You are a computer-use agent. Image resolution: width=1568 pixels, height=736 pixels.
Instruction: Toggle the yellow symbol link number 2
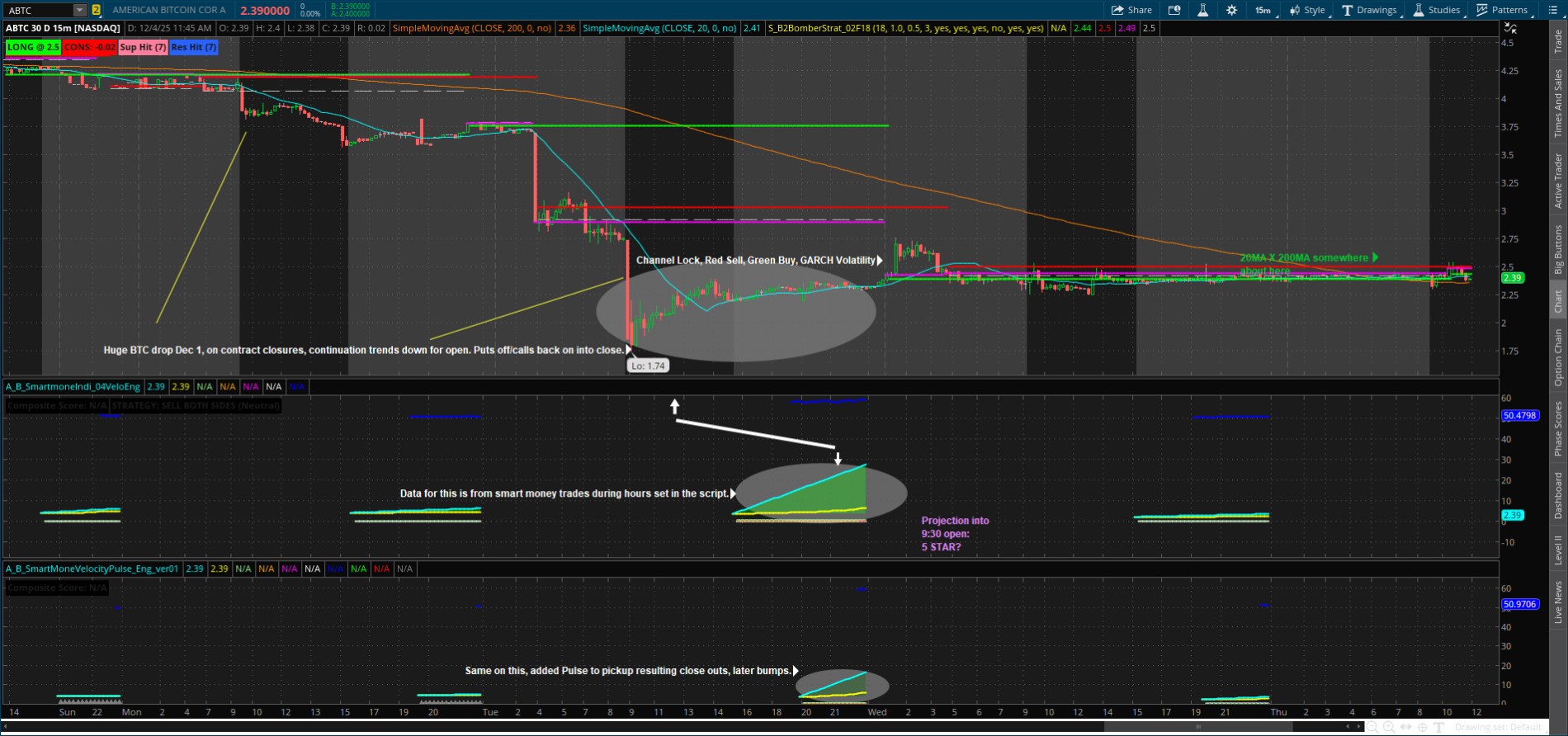pos(97,10)
